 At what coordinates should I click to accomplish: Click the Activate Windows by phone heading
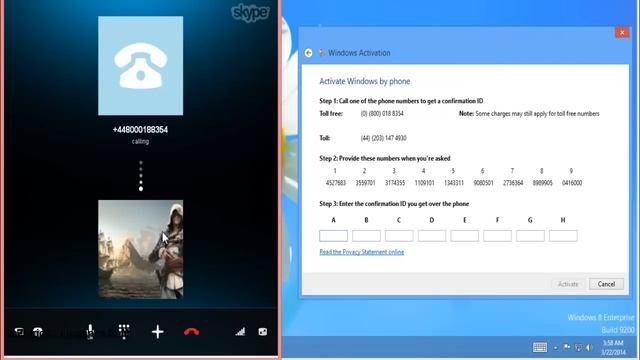364,81
